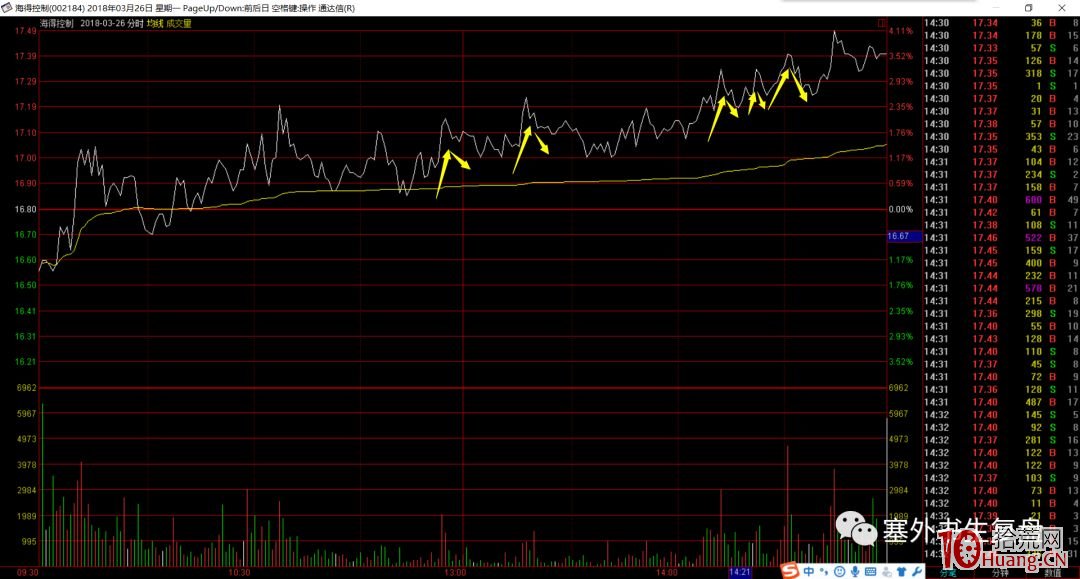Restore down the window
This screenshot has height=579, width=1080.
pos(1028,8)
